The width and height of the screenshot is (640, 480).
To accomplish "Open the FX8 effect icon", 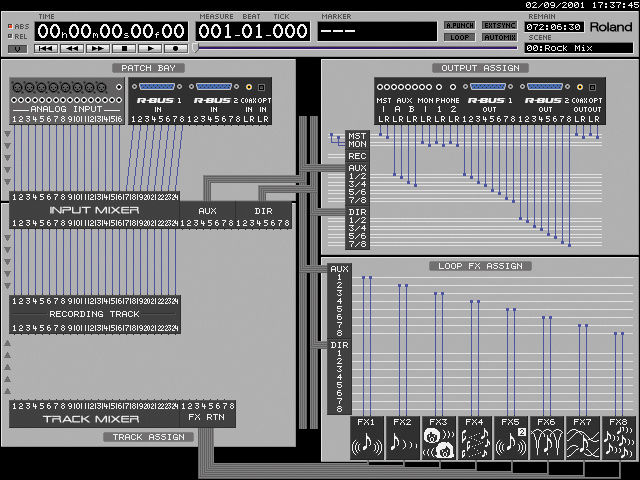I will coord(619,438).
